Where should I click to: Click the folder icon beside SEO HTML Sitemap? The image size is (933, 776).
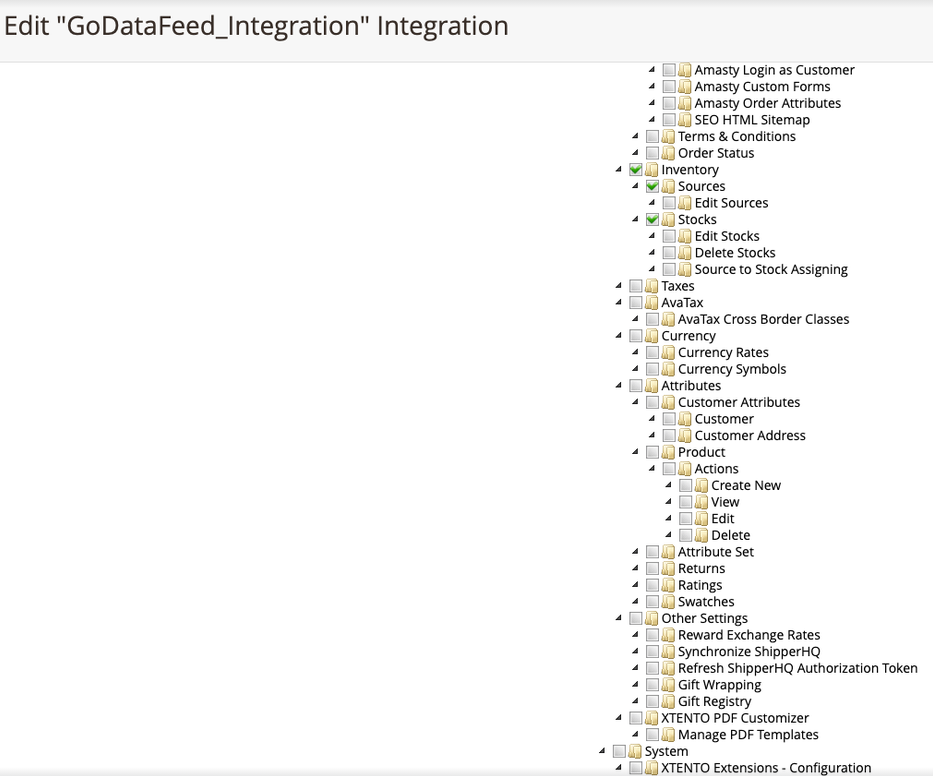685,120
